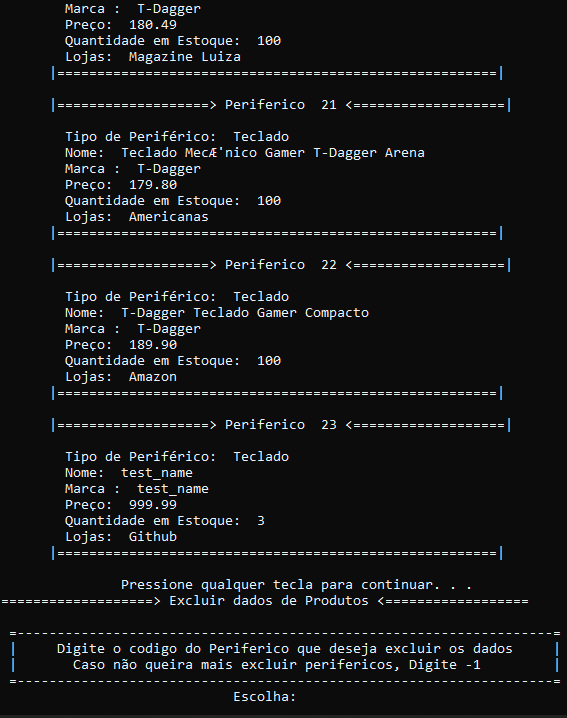567x718 pixels.
Task: Click the Periferico 21 header
Action: 281,105
